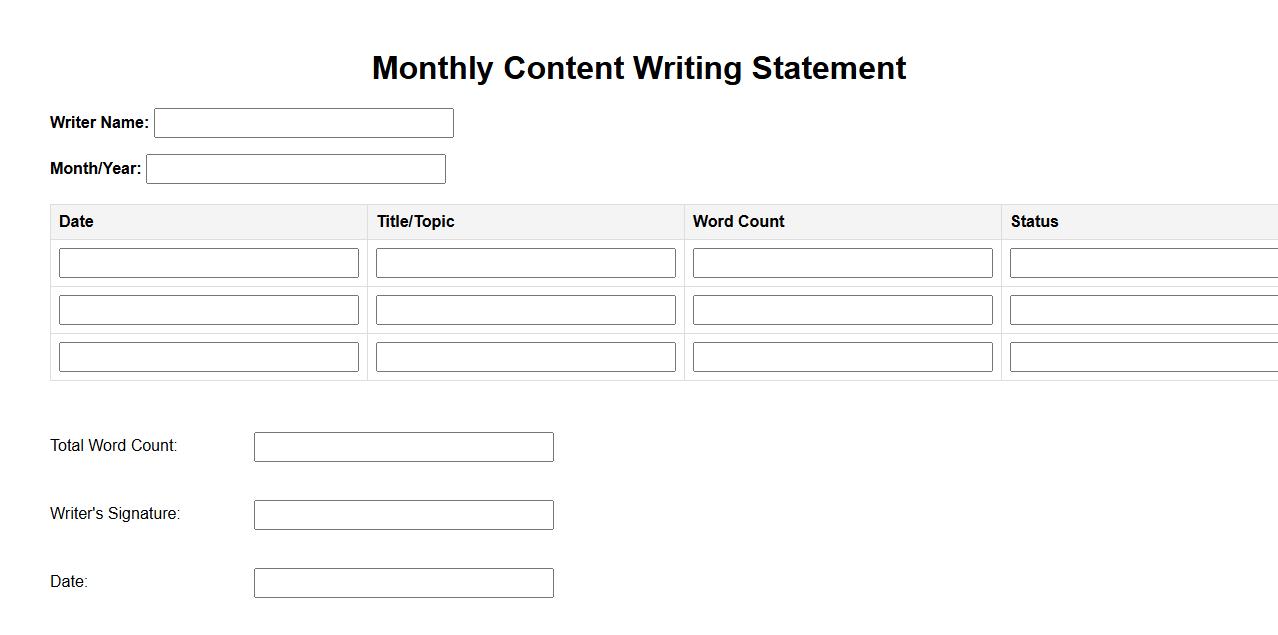Viewport: 1278px width, 635px height.
Task: Select the Month/Year text box
Action: coord(295,169)
